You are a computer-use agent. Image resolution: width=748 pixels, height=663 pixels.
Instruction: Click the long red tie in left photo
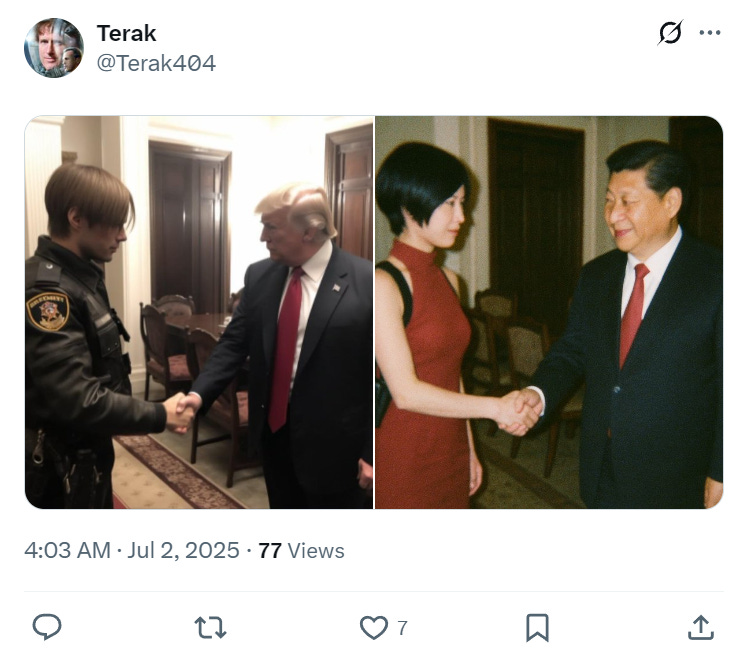click(x=285, y=350)
